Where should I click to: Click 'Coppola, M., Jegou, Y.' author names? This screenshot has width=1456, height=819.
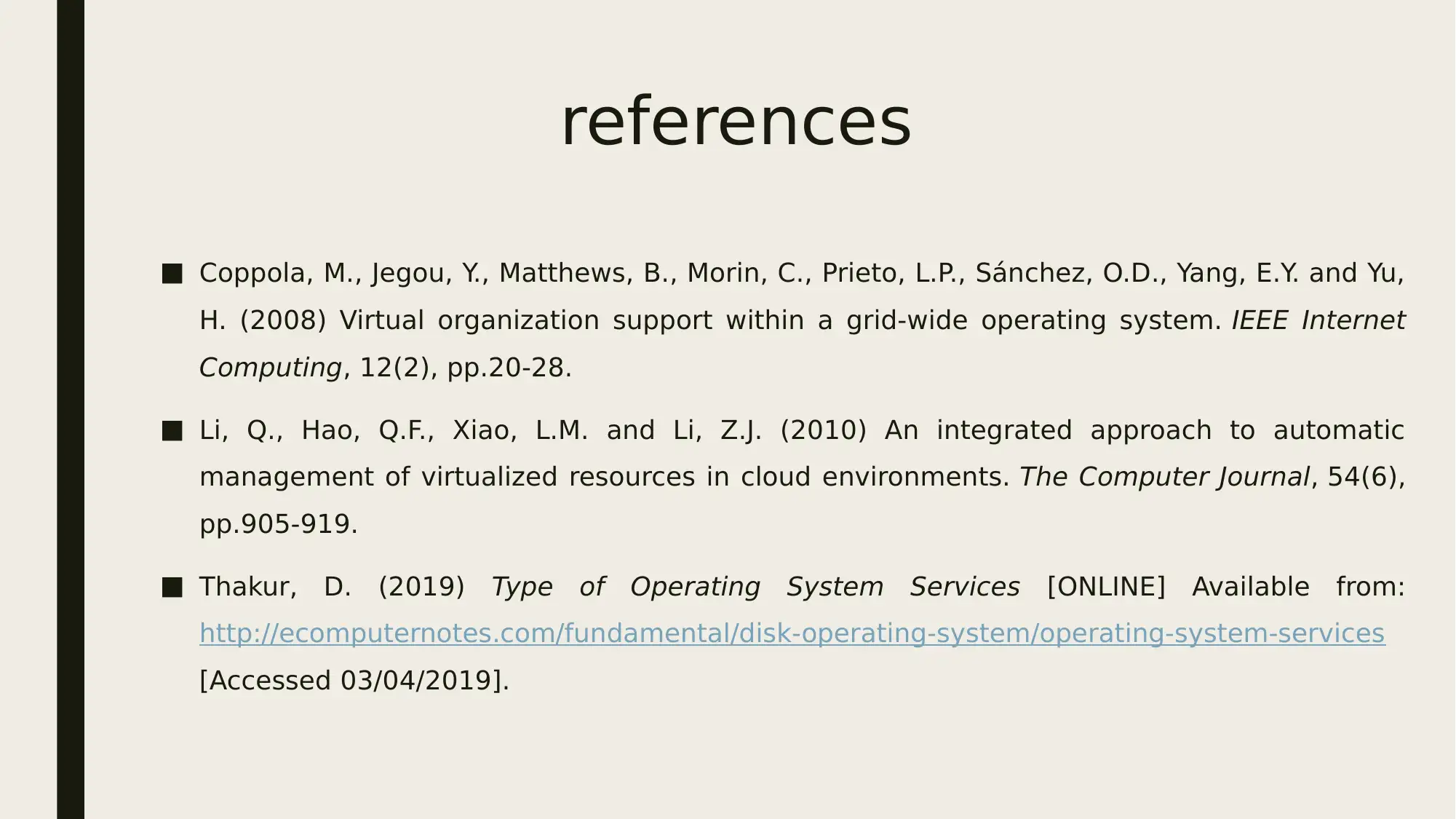click(343, 273)
